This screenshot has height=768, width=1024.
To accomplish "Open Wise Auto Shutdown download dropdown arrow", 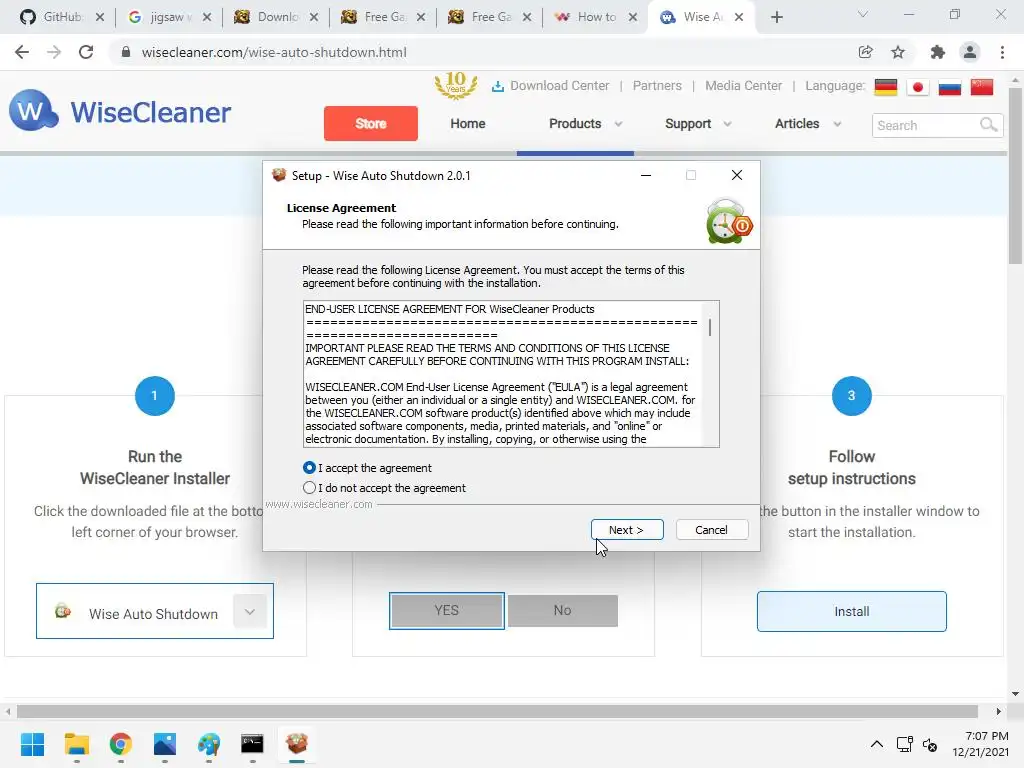I will point(249,612).
